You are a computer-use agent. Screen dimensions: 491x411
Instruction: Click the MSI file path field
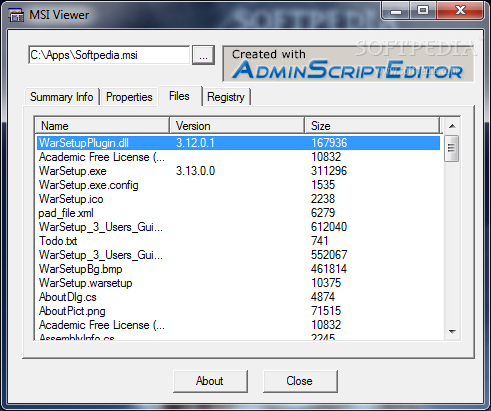coord(109,55)
